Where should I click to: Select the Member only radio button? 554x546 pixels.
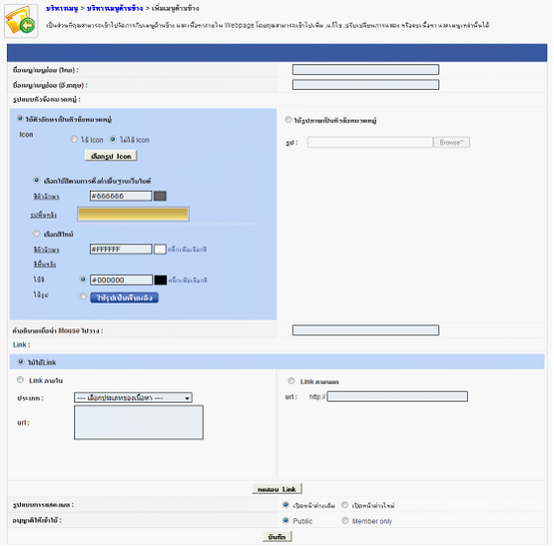tap(345, 521)
